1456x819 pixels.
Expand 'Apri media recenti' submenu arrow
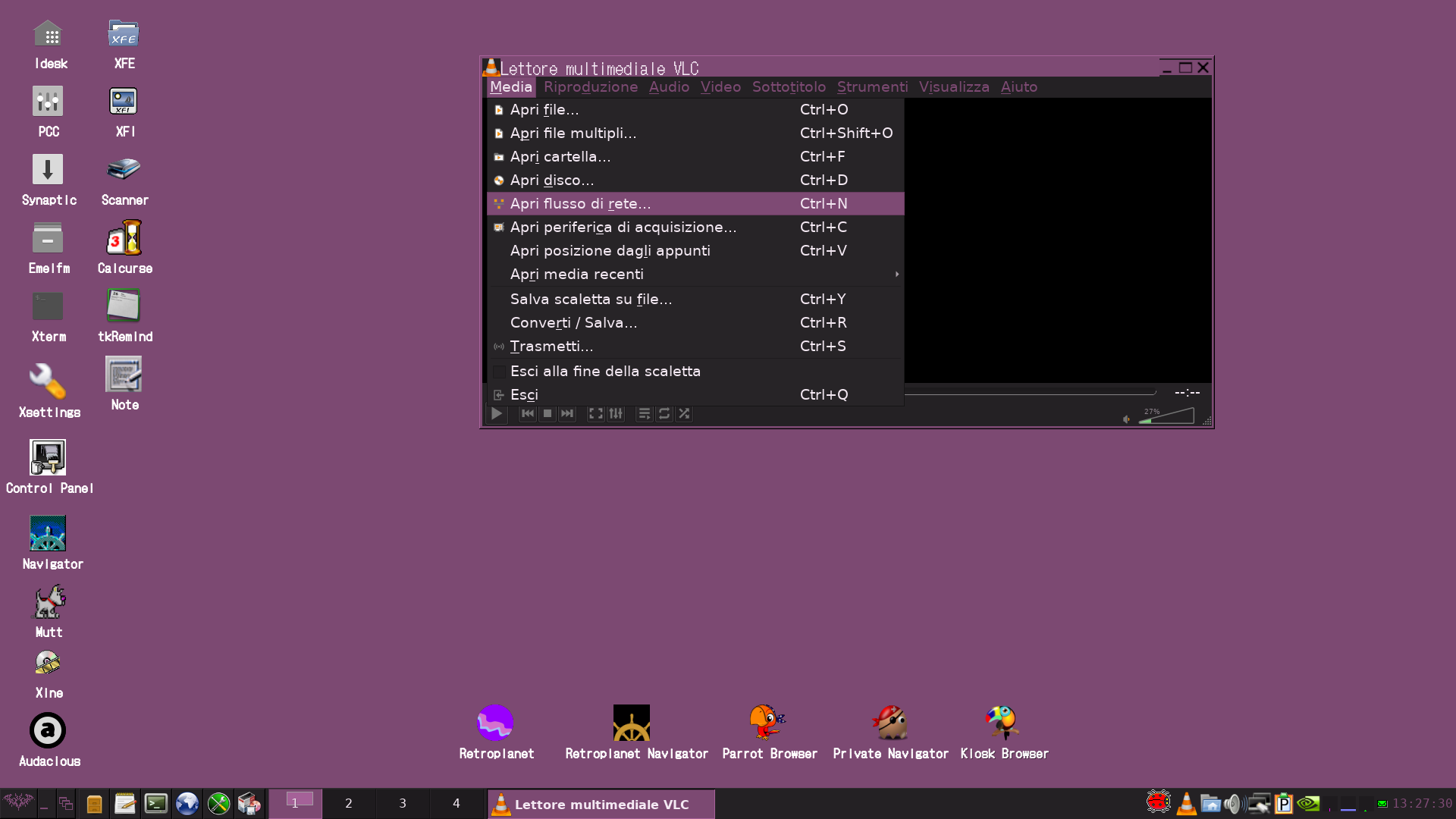897,275
